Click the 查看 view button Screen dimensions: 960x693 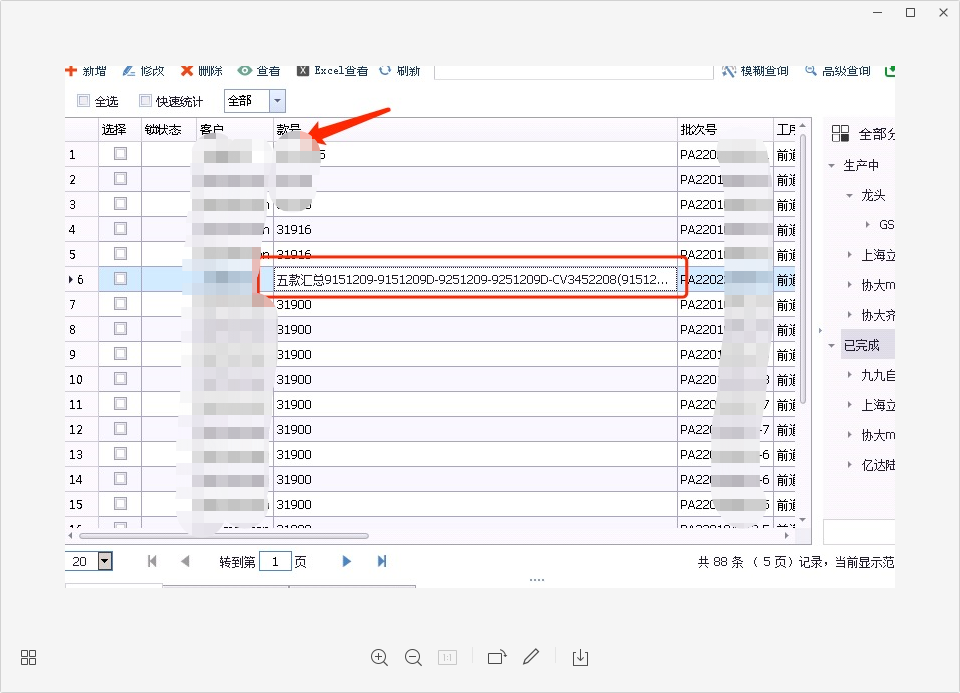pos(259,71)
